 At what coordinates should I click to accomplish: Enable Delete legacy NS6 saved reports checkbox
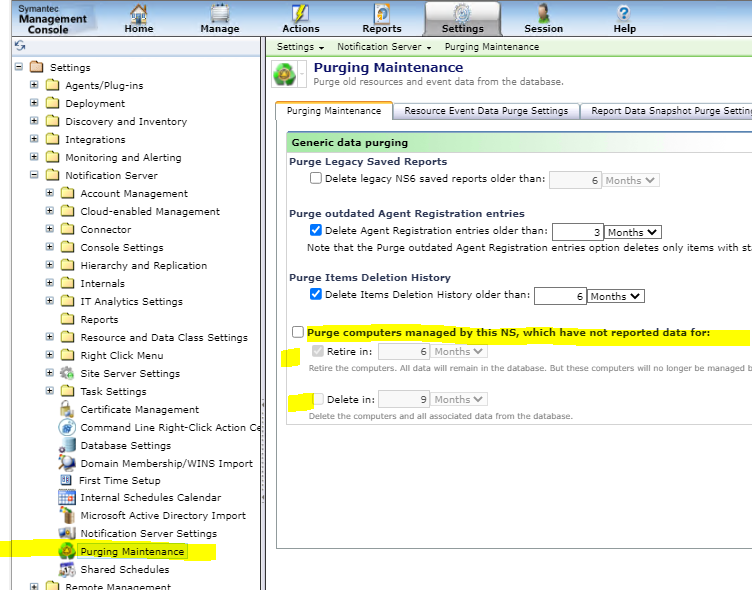[316, 178]
